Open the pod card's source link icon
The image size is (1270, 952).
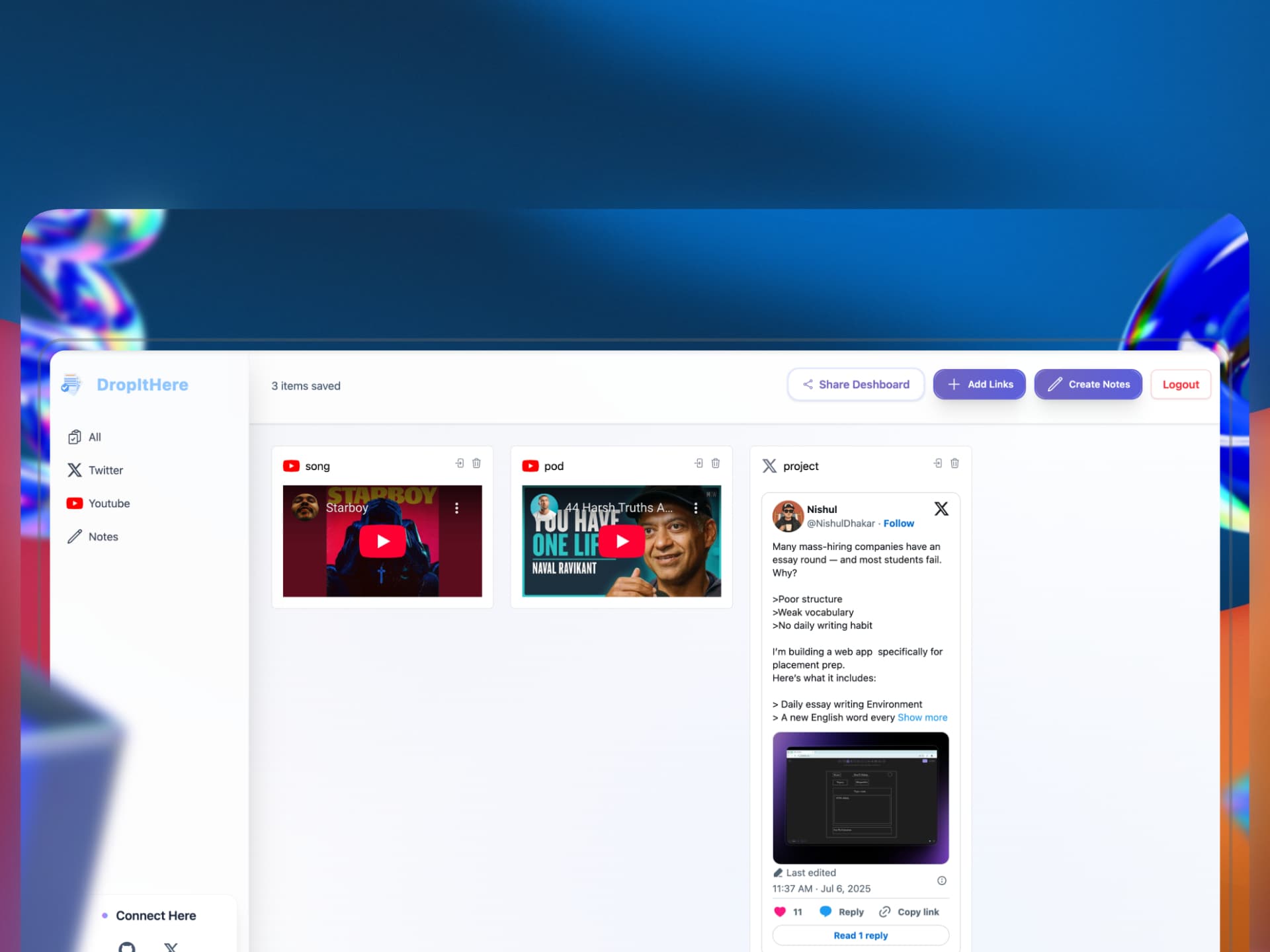click(698, 463)
